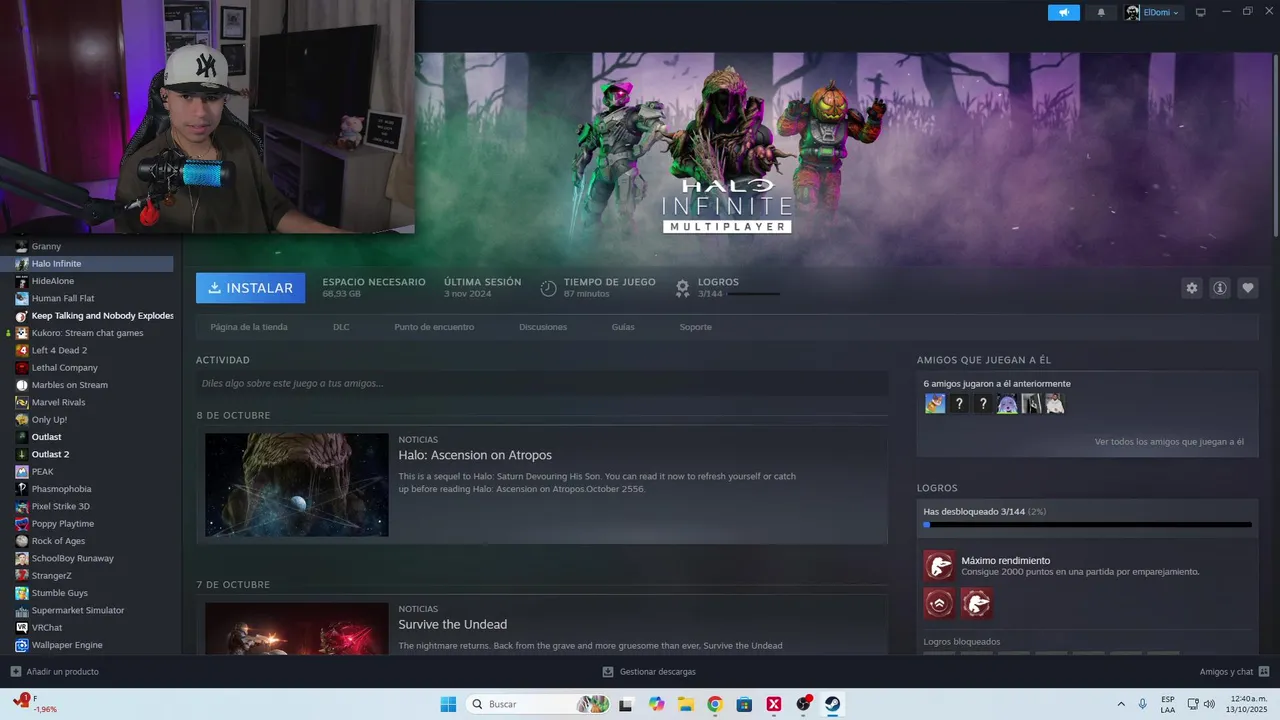The height and width of the screenshot is (720, 1280).
Task: Select Granny in the library list
Action: pyautogui.click(x=46, y=246)
